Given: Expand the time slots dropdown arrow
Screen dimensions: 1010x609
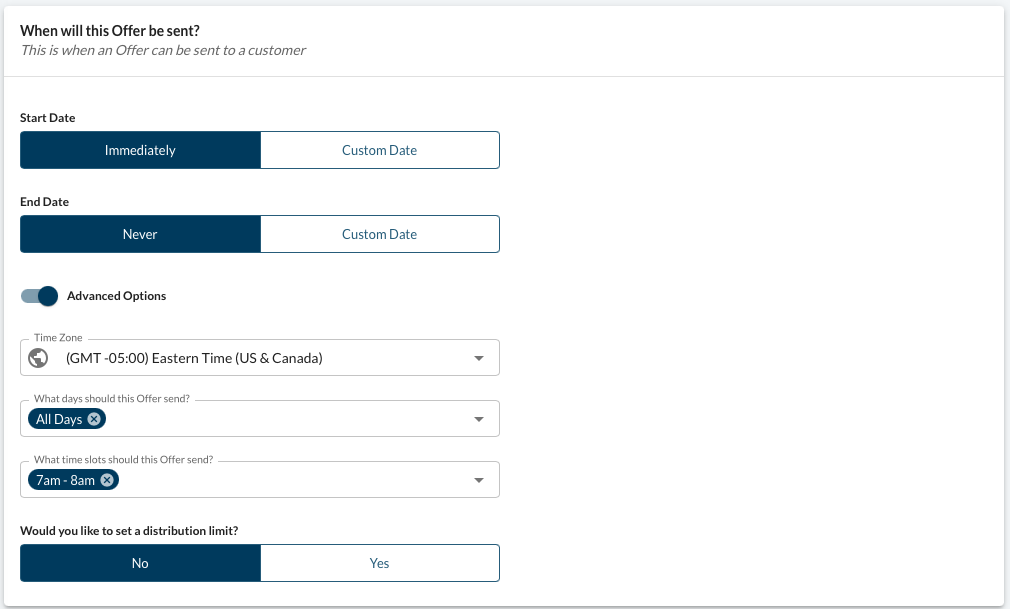Looking at the screenshot, I should click(x=479, y=480).
